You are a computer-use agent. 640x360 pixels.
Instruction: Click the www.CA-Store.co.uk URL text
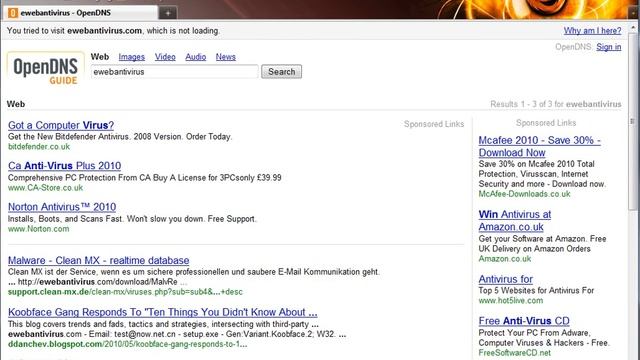pos(45,188)
